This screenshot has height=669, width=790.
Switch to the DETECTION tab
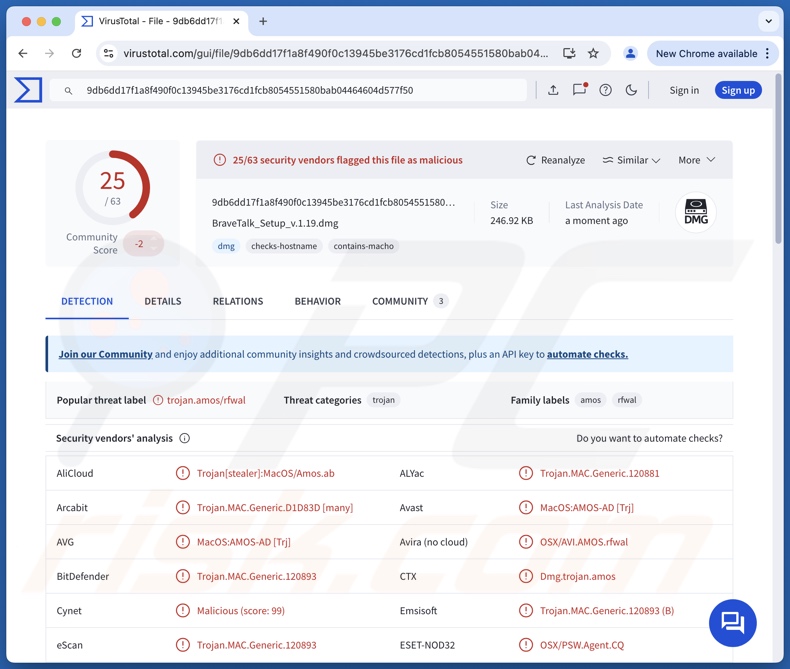point(87,301)
